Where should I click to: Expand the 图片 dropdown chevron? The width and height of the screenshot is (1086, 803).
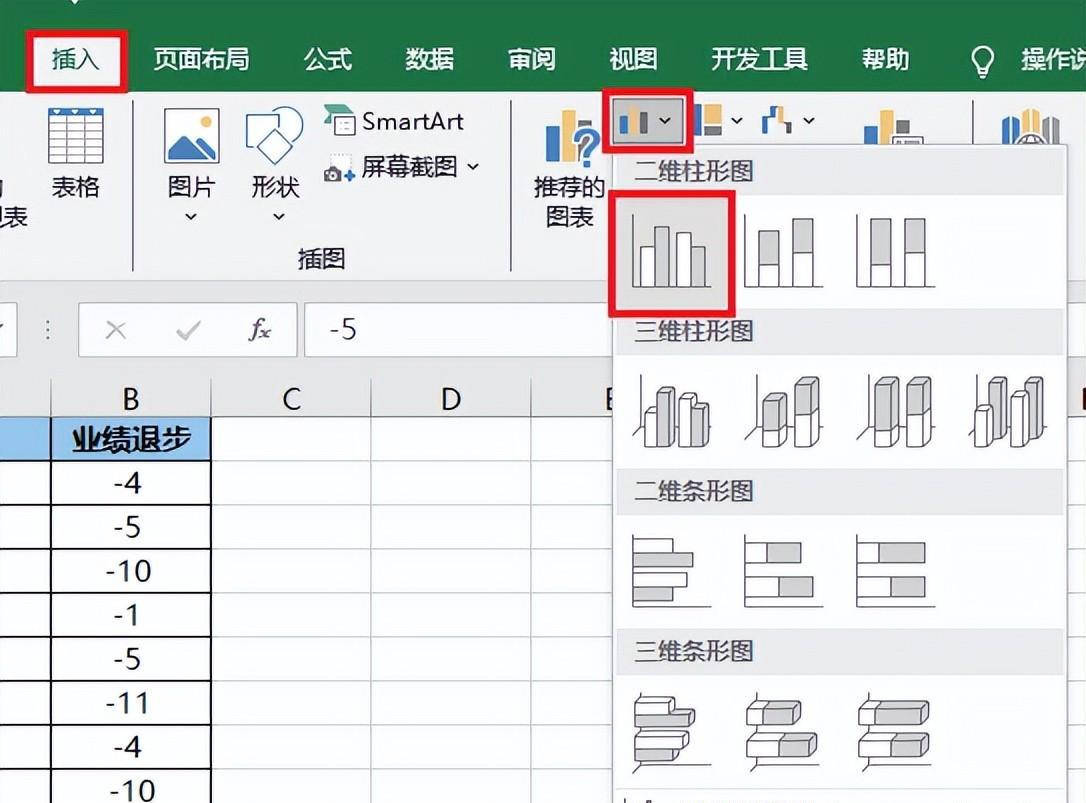[191, 217]
